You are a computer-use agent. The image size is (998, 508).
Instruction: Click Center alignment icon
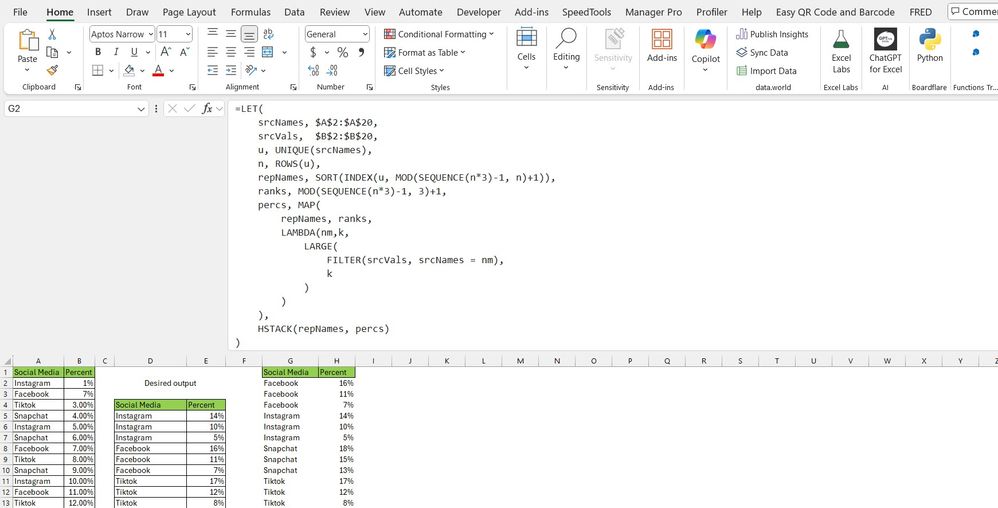pos(231,52)
